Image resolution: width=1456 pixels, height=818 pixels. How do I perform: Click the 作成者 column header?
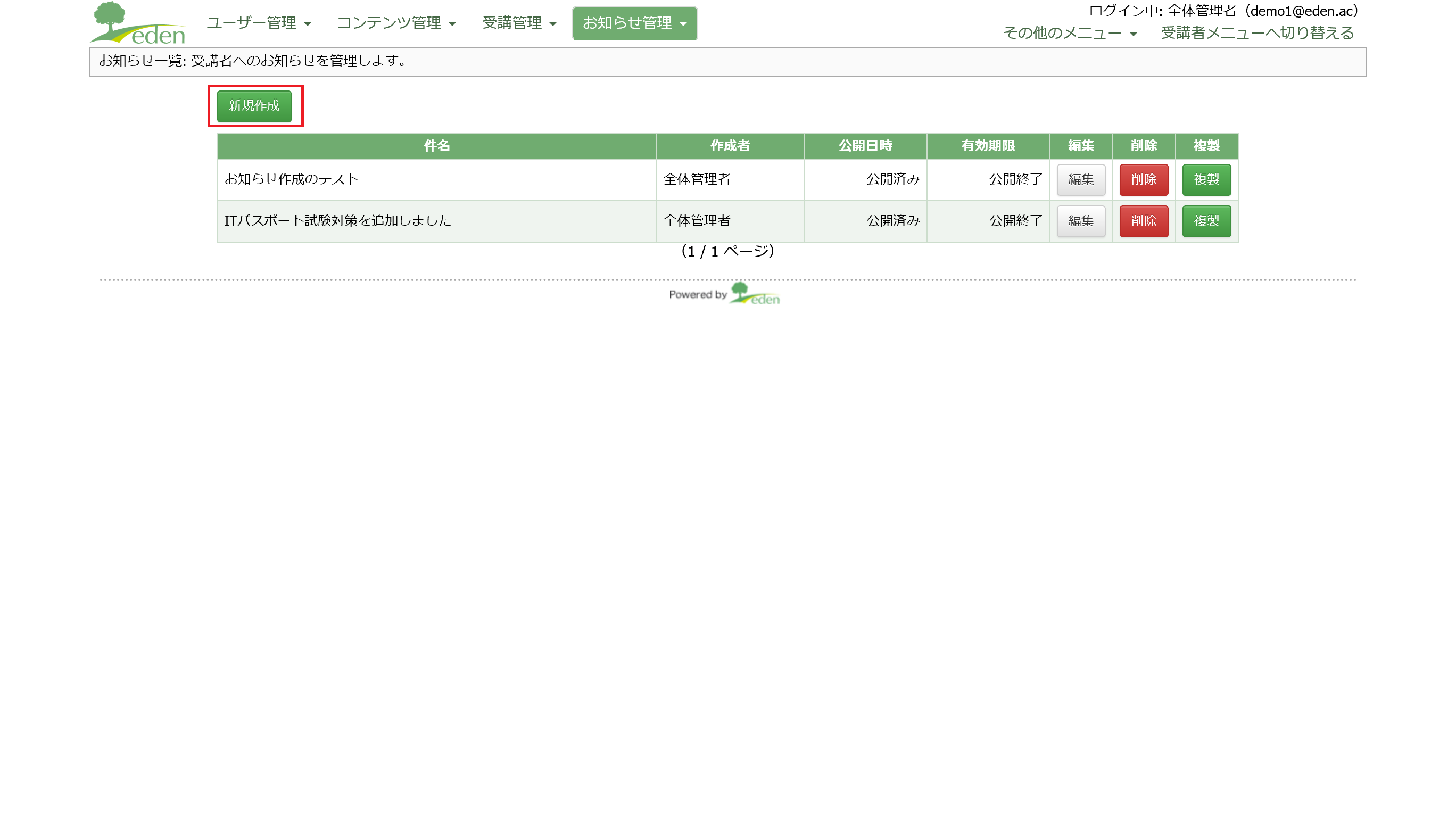(x=730, y=146)
